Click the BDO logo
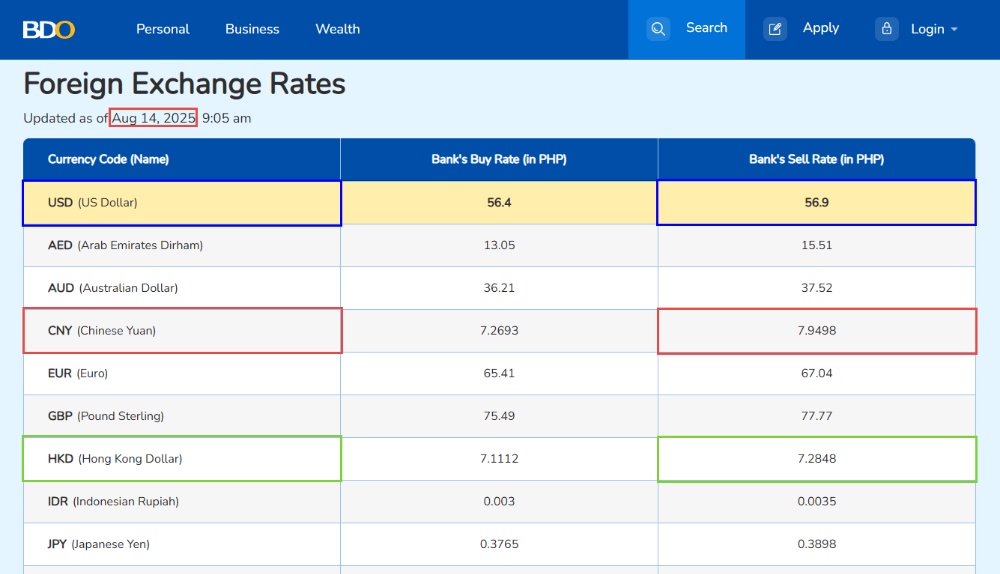This screenshot has width=1000, height=574. pyautogui.click(x=48, y=29)
